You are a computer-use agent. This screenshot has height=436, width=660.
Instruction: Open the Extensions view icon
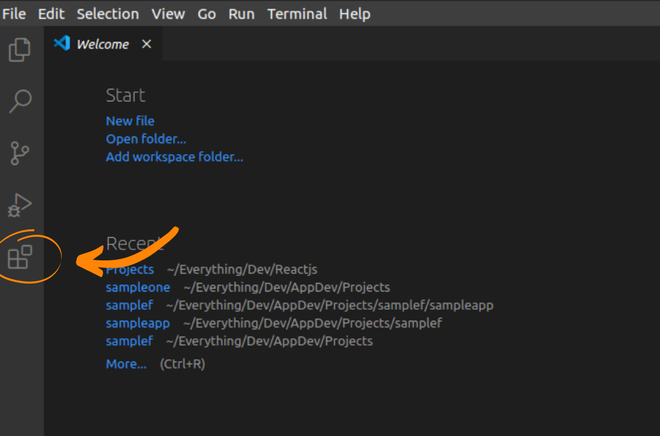(x=20, y=258)
